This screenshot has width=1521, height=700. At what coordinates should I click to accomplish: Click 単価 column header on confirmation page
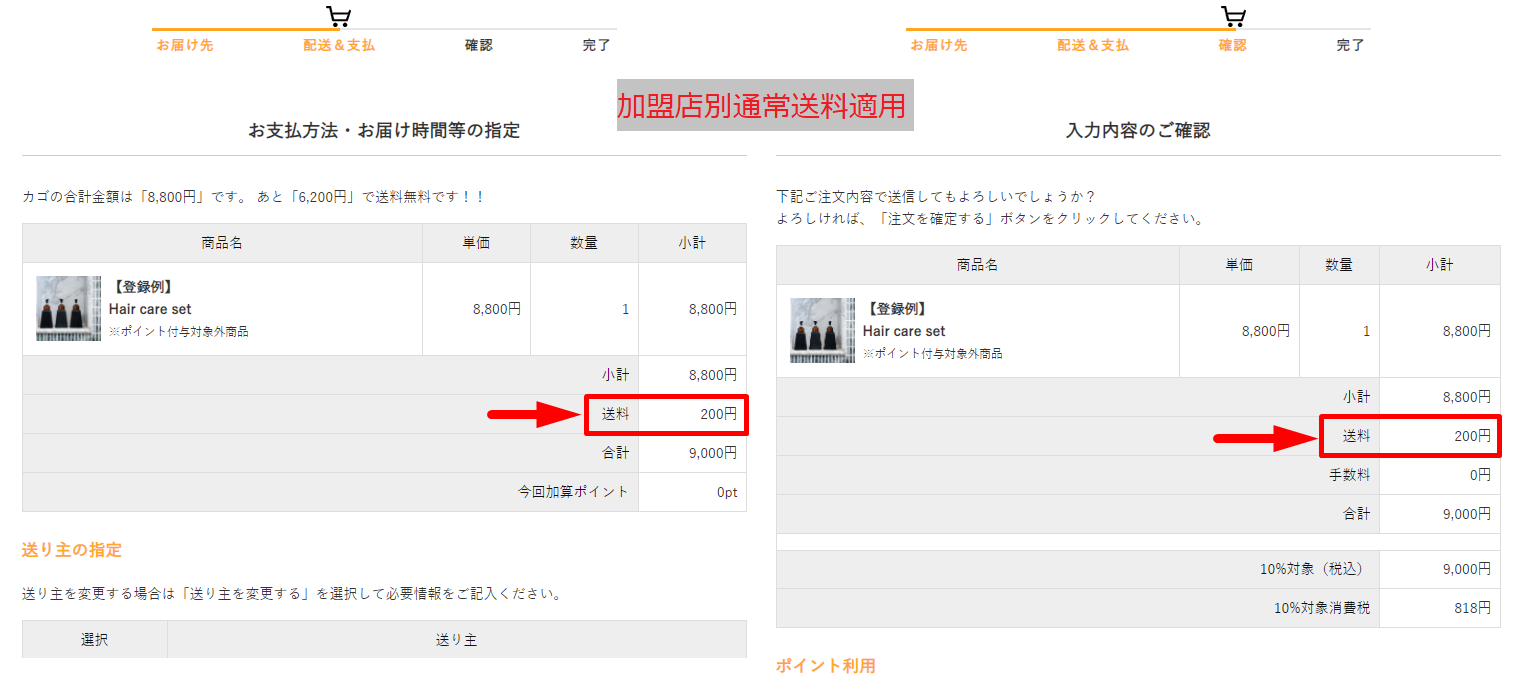click(x=1239, y=265)
